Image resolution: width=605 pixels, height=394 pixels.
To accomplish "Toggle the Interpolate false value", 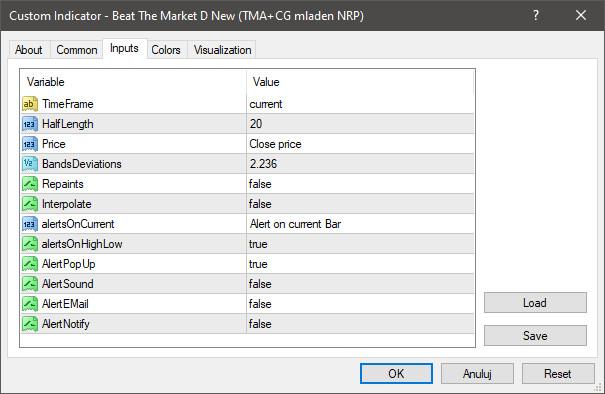I will click(360, 204).
